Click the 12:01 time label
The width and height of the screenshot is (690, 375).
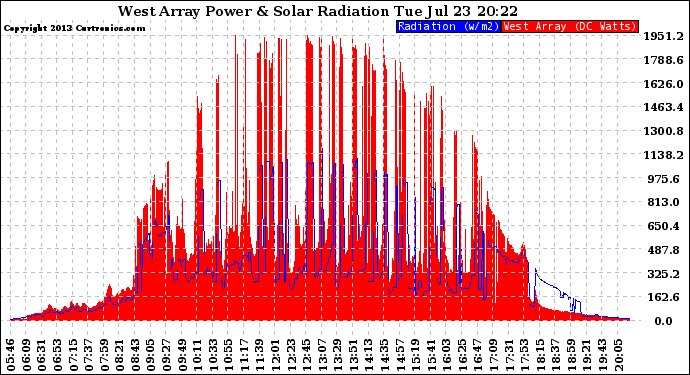(275, 355)
